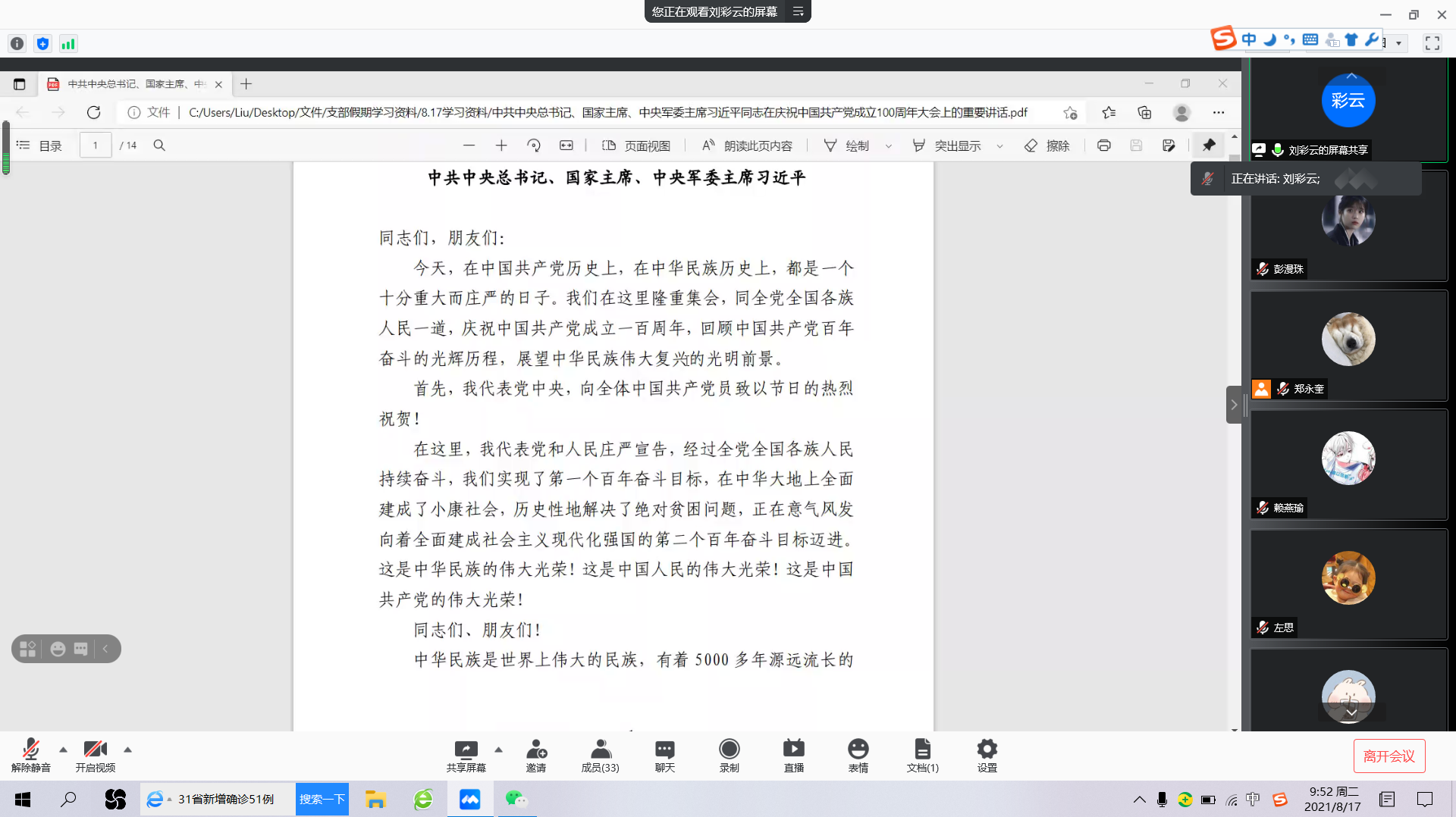This screenshot has height=817, width=1456.
Task: Expand the audio options arrow
Action: click(63, 750)
